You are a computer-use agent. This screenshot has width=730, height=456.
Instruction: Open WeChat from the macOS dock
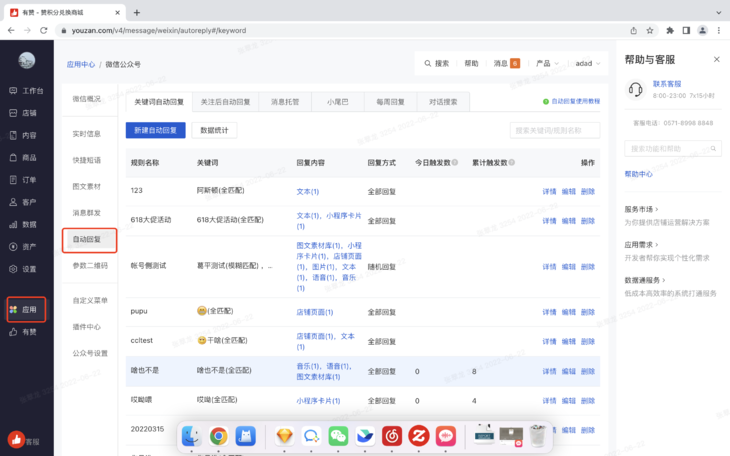click(338, 436)
